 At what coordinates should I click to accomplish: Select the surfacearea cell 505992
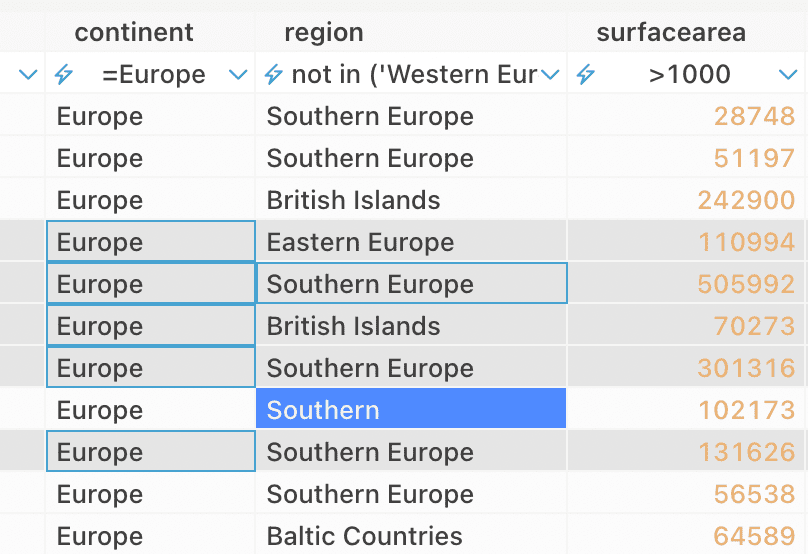[x=685, y=284]
